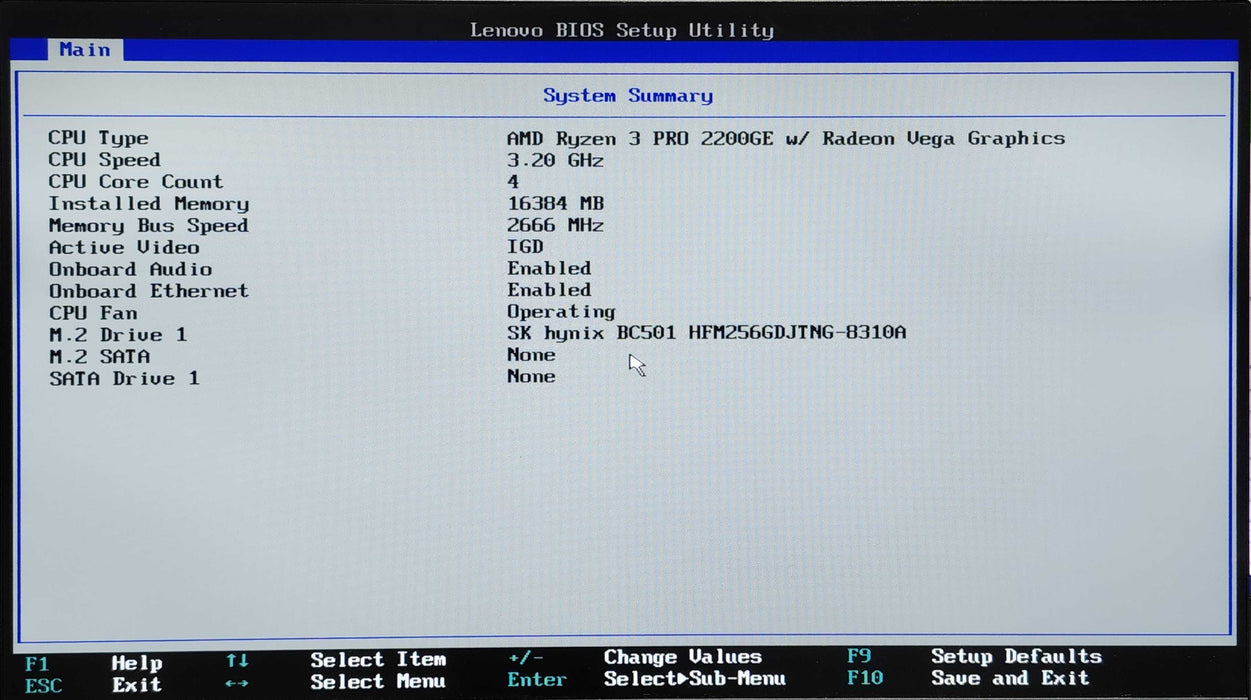Click None value for SATA Drive 1
This screenshot has width=1251, height=700.
(531, 377)
